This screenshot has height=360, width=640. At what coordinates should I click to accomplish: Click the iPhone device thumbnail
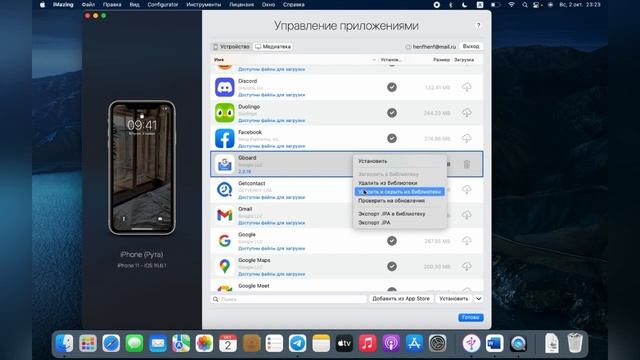142,168
